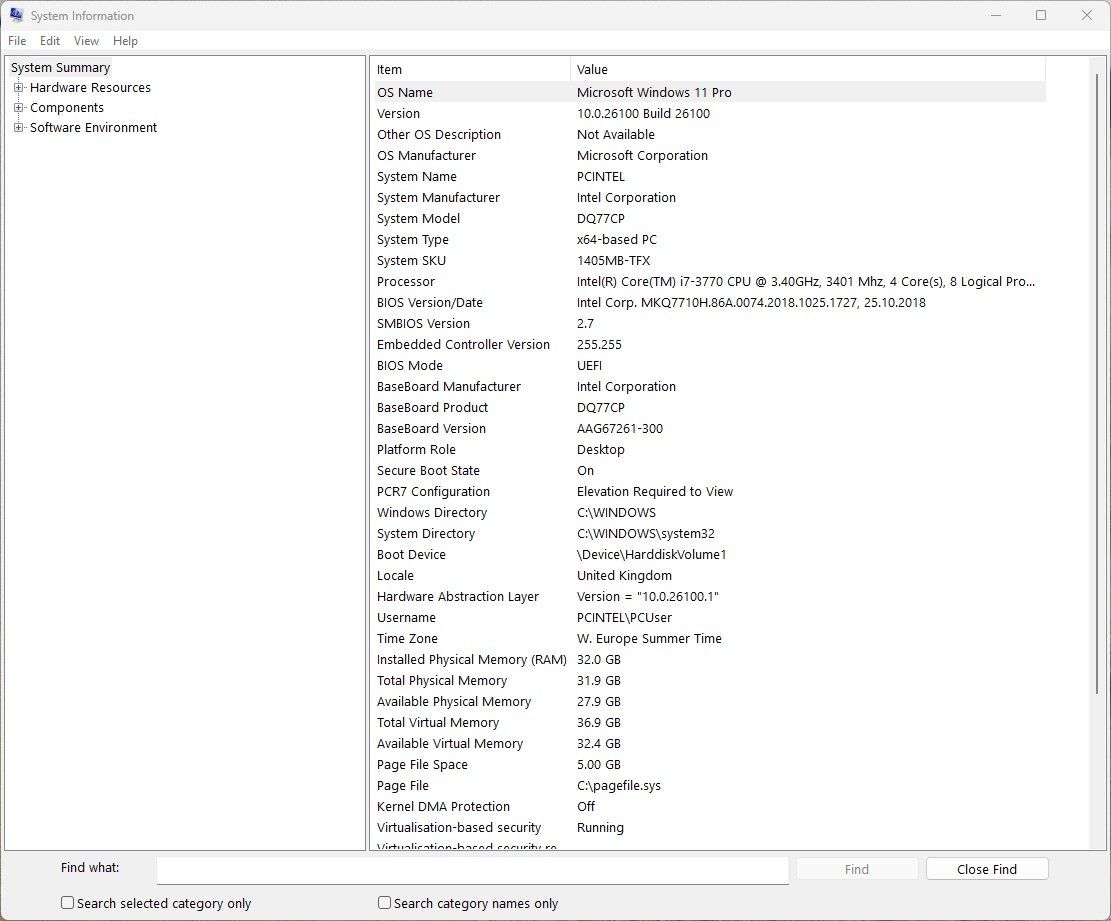The image size is (1111, 921).
Task: Select the System Model row
Action: 710,218
